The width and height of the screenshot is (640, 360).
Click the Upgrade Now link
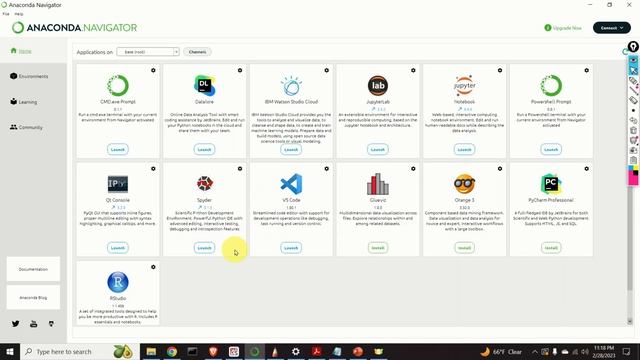coord(563,28)
